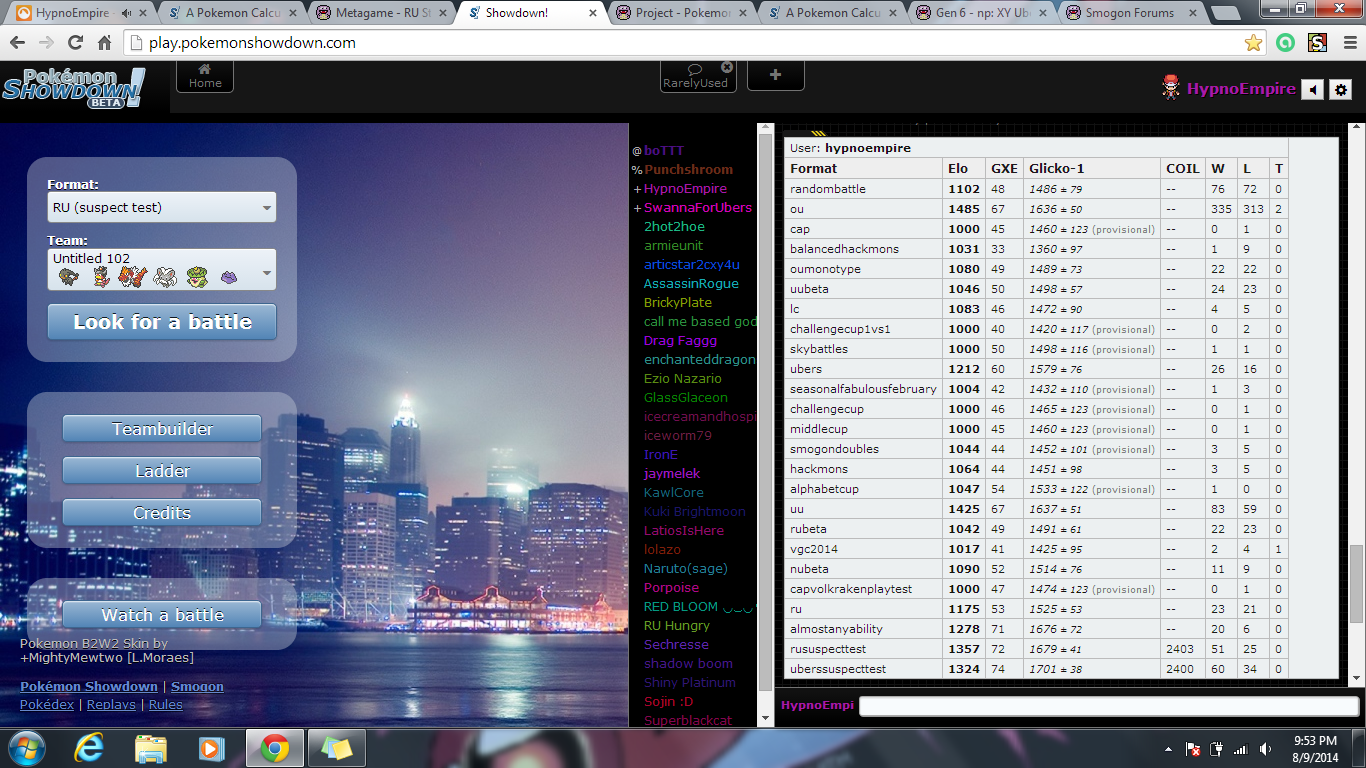1366x768 pixels.
Task: Open the Format dropdown showing RU (suspect test)
Action: [162, 208]
